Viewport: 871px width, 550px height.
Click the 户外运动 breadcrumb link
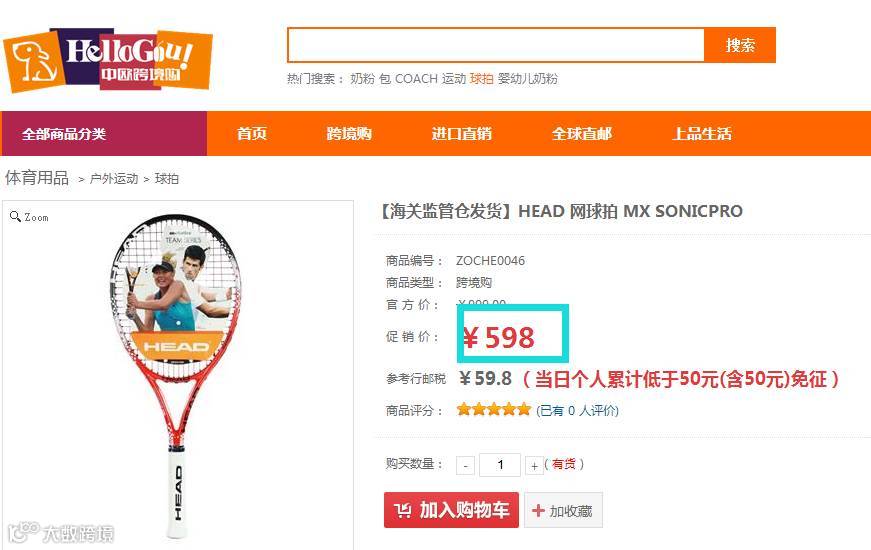pyautogui.click(x=114, y=179)
